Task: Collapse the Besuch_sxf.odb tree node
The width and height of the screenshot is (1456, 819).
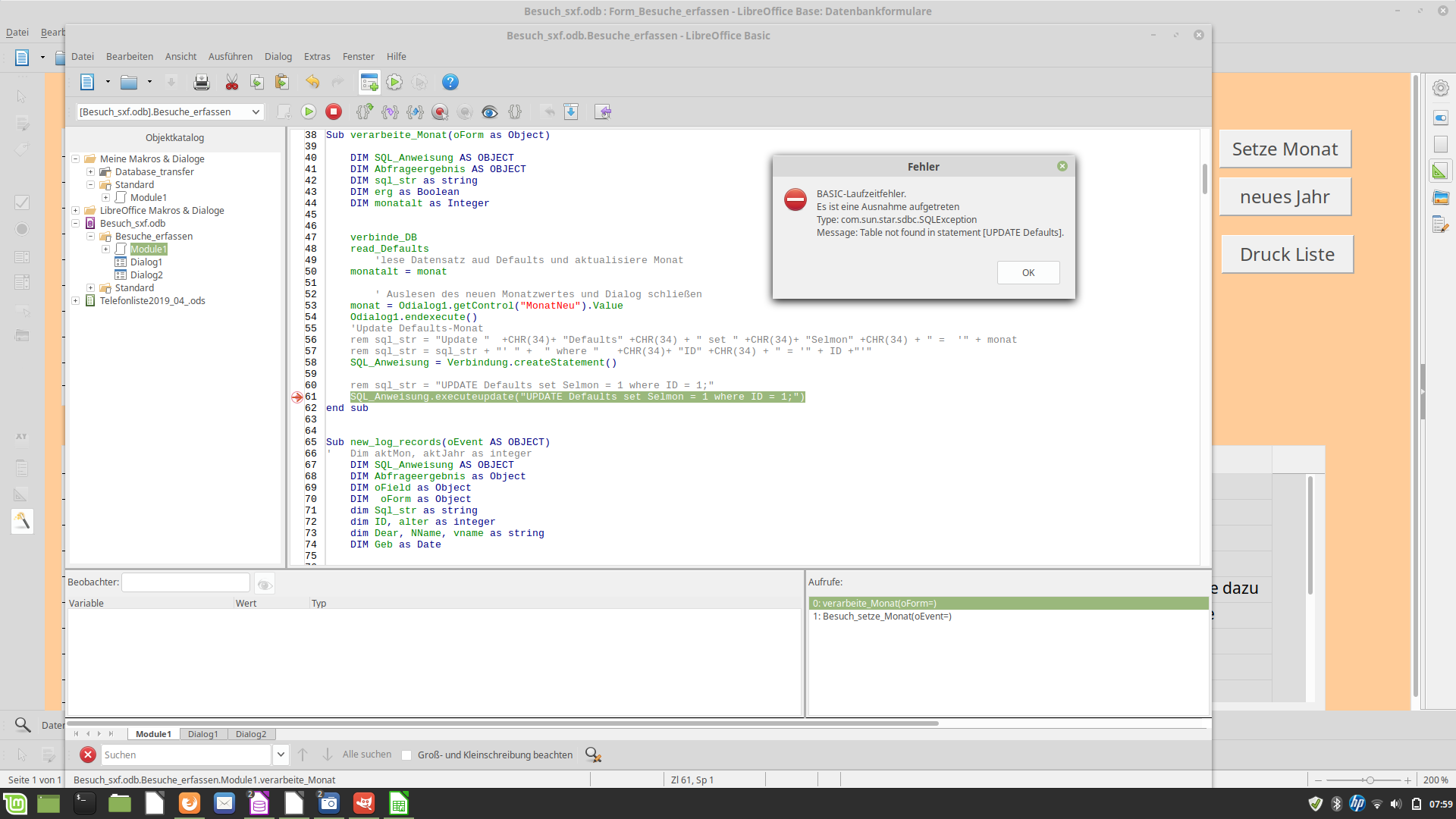Action: tap(76, 224)
